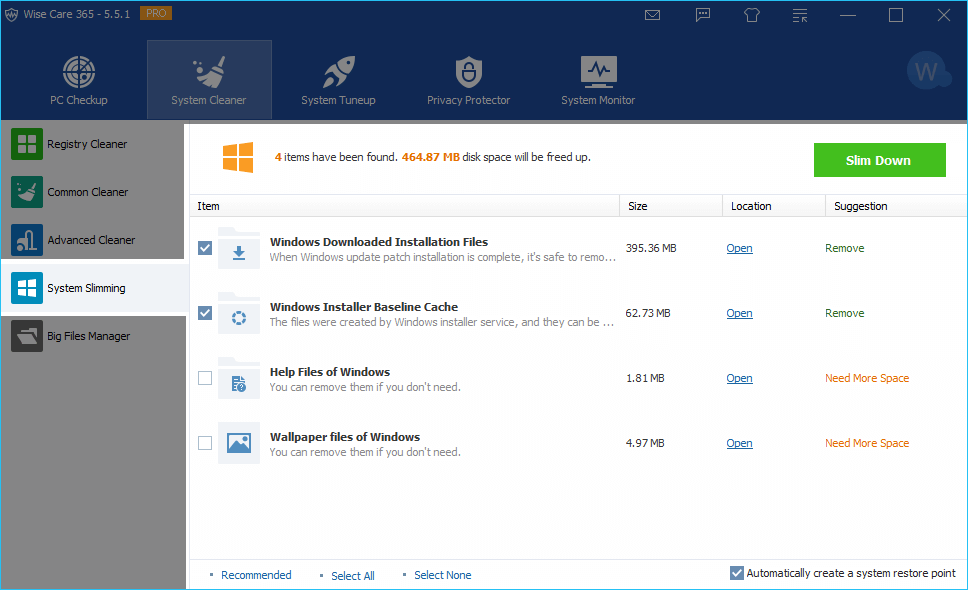
Task: Open the feedback chat bubble icon
Action: click(703, 15)
